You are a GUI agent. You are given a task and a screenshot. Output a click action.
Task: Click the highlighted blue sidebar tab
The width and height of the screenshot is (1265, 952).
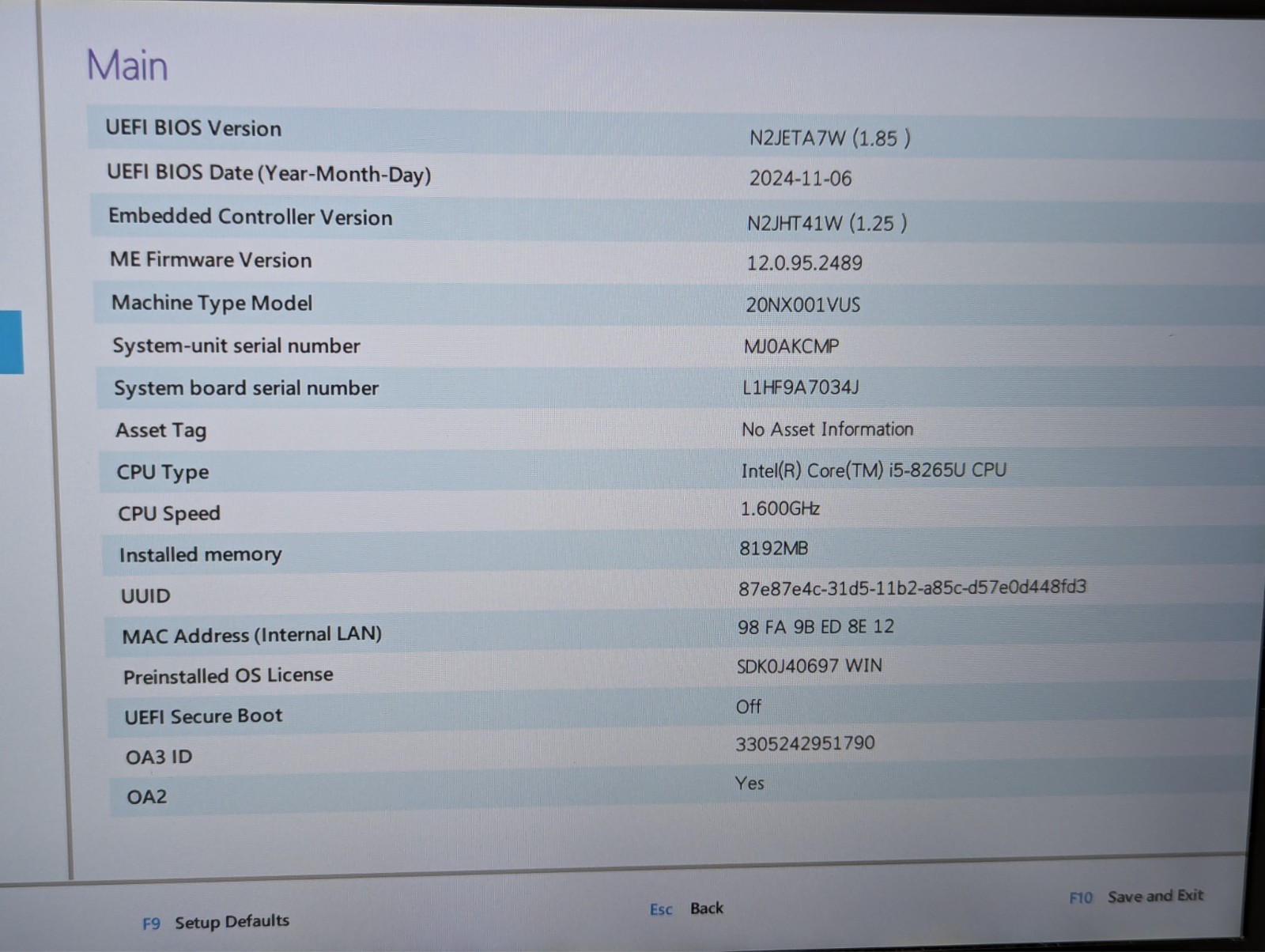[11, 342]
